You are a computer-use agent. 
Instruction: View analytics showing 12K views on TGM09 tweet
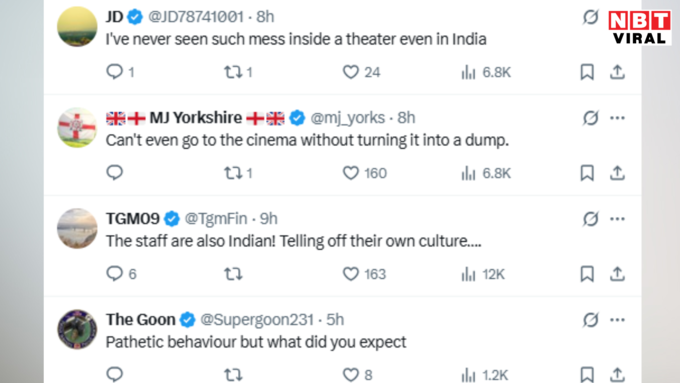coord(483,274)
